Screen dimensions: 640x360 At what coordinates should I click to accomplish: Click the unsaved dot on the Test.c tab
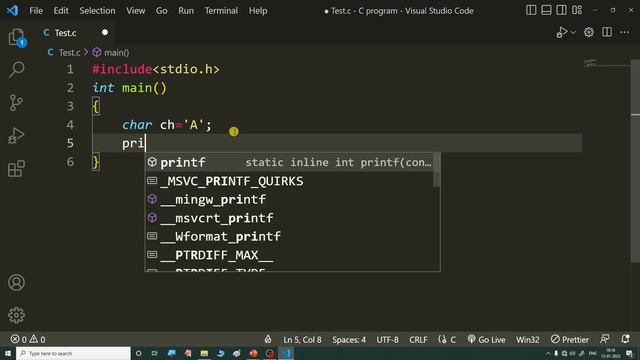point(105,33)
